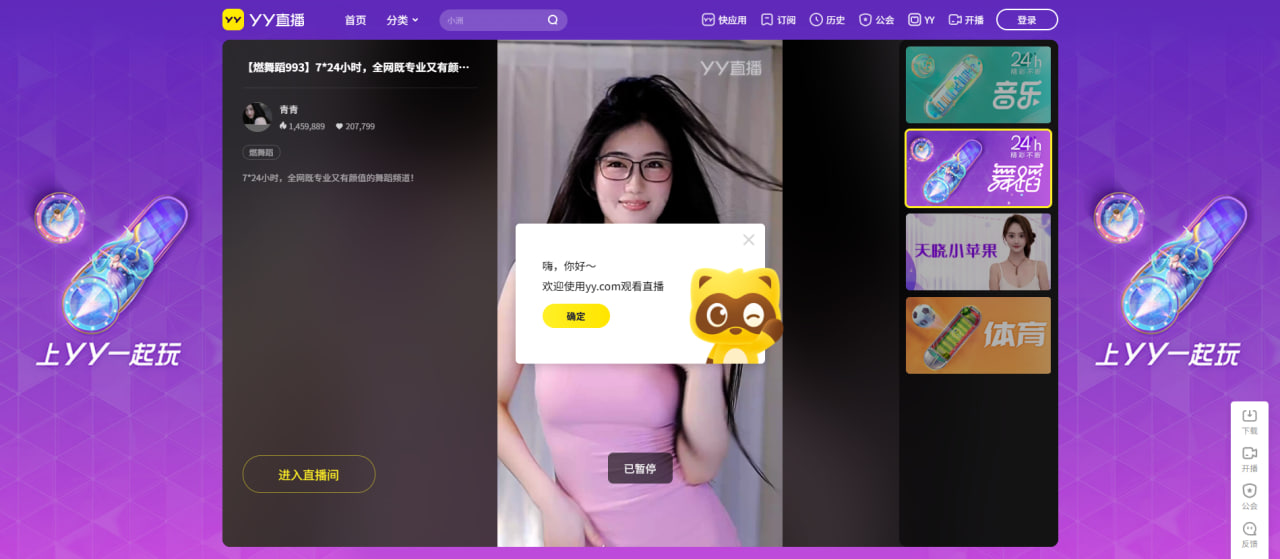Click streamer name 青青
This screenshot has width=1280, height=559.
pyautogui.click(x=288, y=109)
